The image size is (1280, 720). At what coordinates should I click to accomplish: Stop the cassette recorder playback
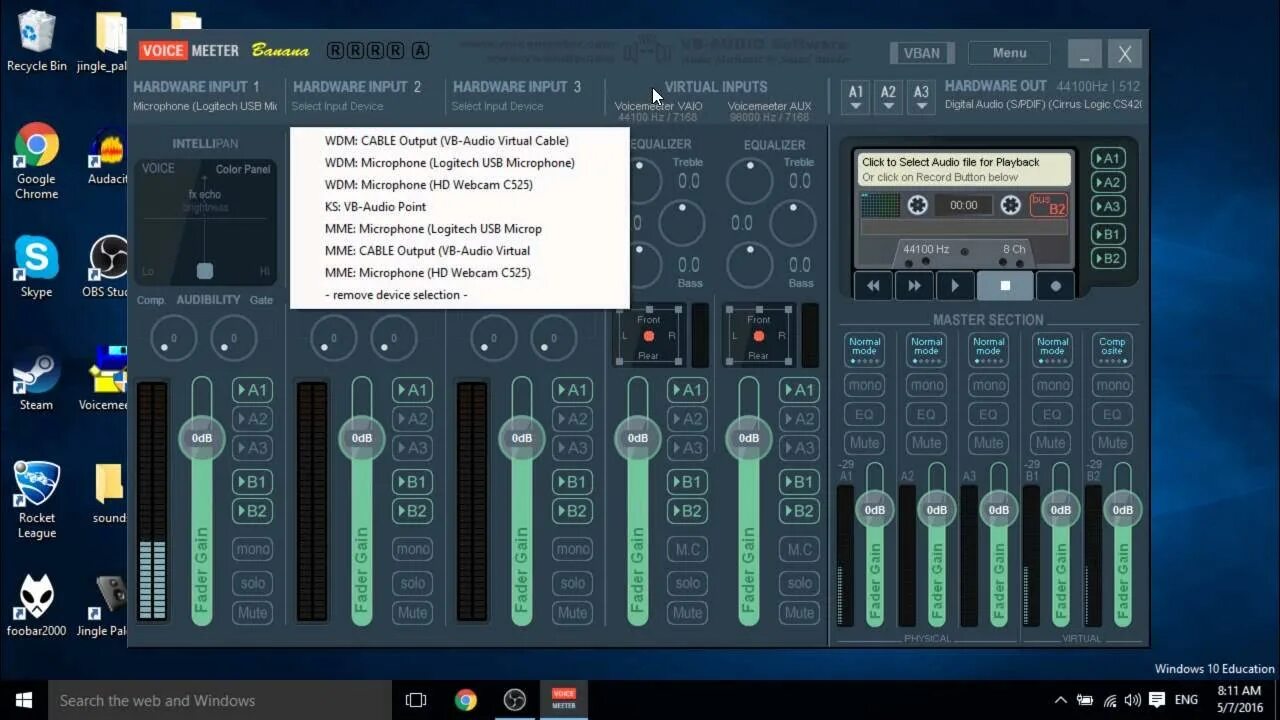[x=1005, y=285]
